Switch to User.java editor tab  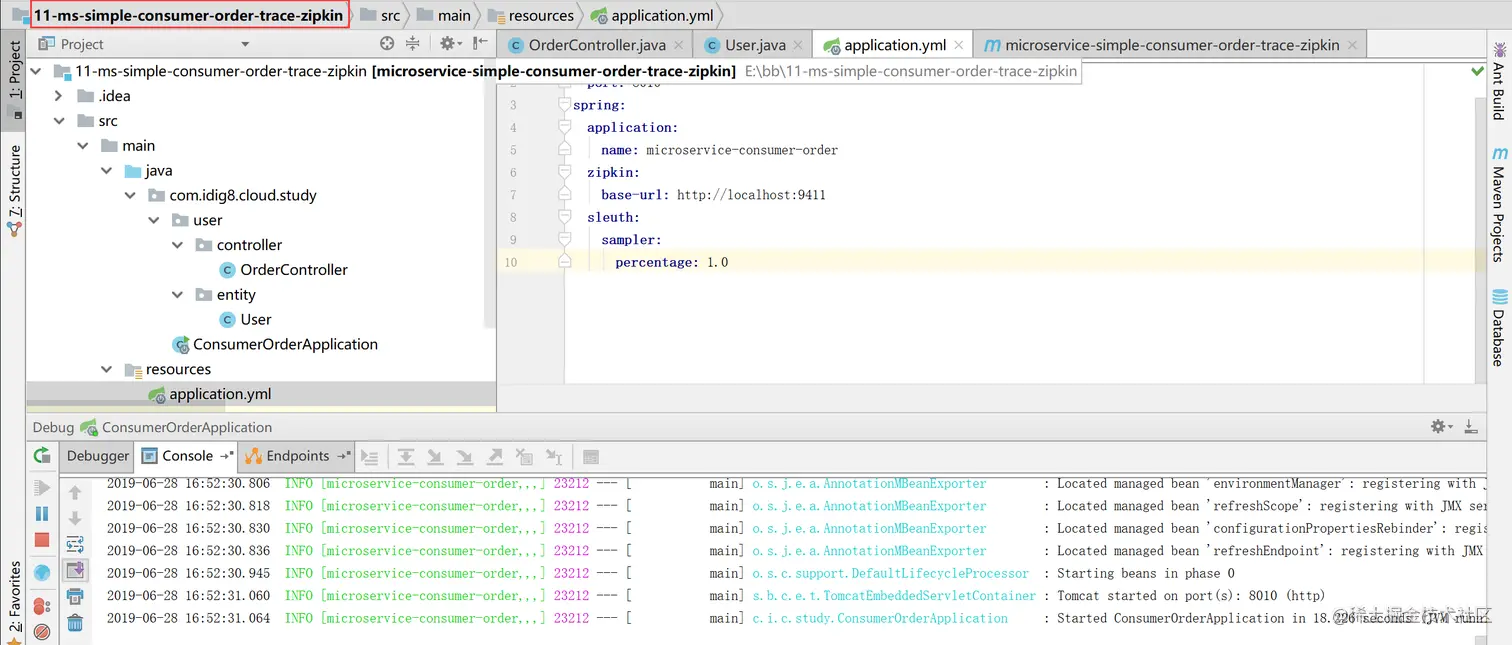pos(755,45)
